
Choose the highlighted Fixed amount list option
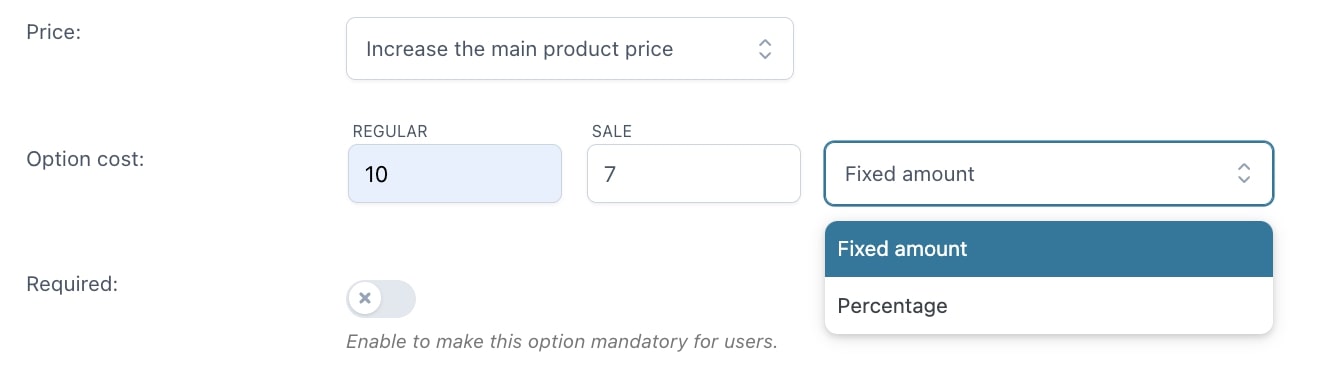pos(1048,249)
